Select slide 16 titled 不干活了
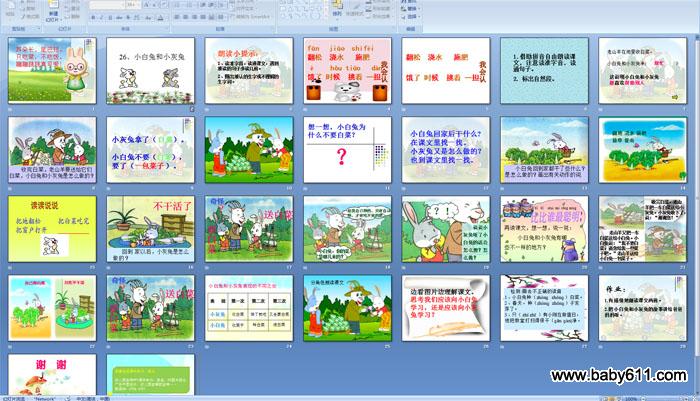700x401 pixels. [x=150, y=229]
